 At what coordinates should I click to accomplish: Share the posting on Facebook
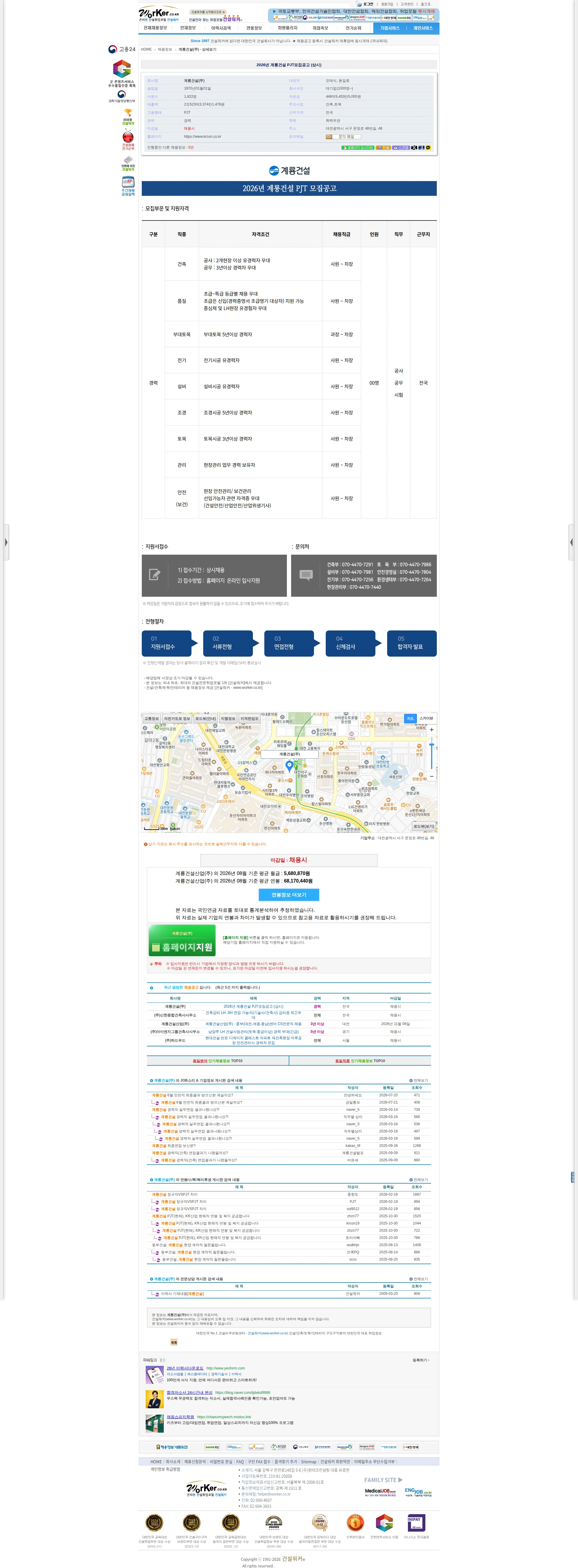coord(421,147)
